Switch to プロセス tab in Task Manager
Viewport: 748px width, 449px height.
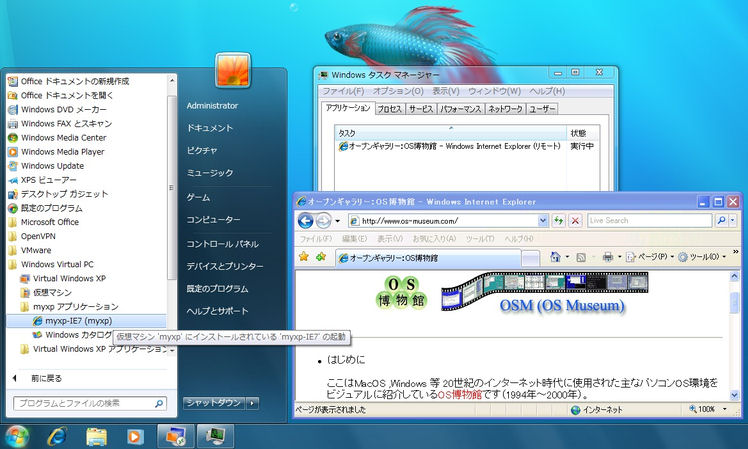tap(390, 109)
